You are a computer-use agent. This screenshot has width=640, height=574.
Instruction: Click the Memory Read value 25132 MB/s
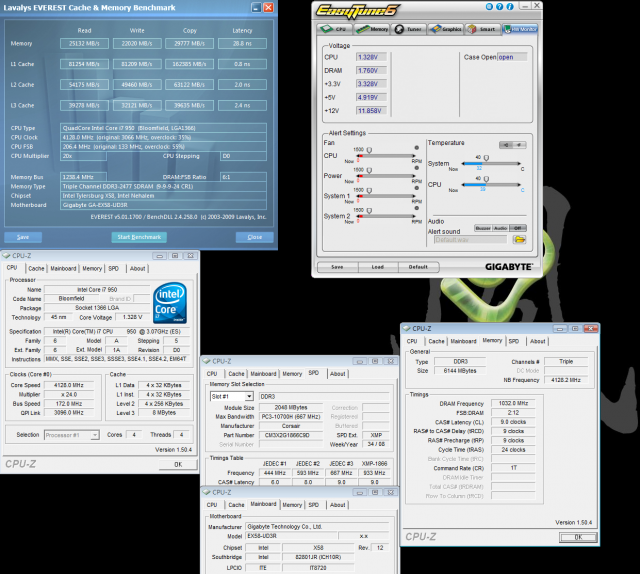coord(84,43)
